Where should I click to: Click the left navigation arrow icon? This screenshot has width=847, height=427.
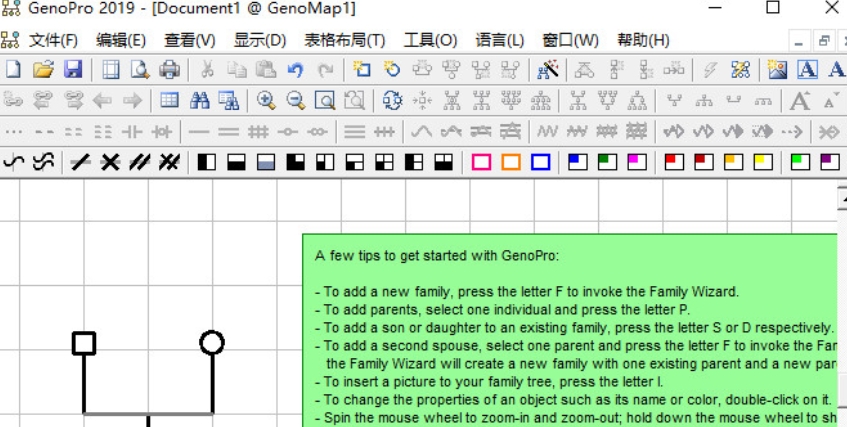click(103, 101)
